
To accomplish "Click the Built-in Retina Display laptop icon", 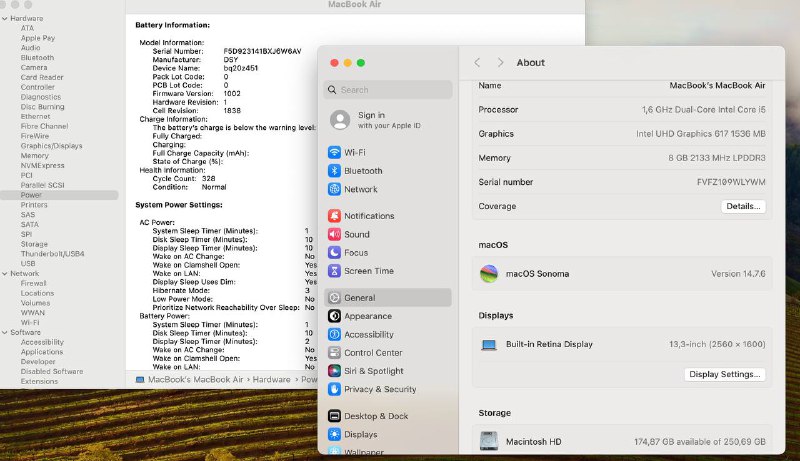I will (x=489, y=345).
